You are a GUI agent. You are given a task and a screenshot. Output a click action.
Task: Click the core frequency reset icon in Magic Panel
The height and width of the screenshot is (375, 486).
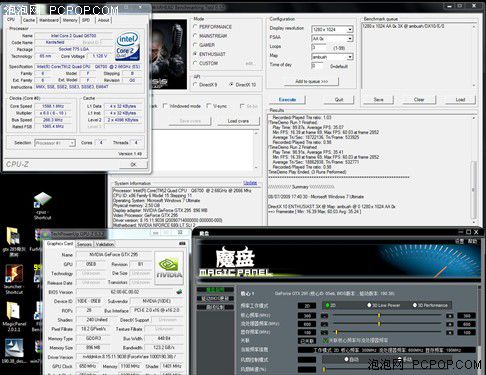(x=324, y=315)
